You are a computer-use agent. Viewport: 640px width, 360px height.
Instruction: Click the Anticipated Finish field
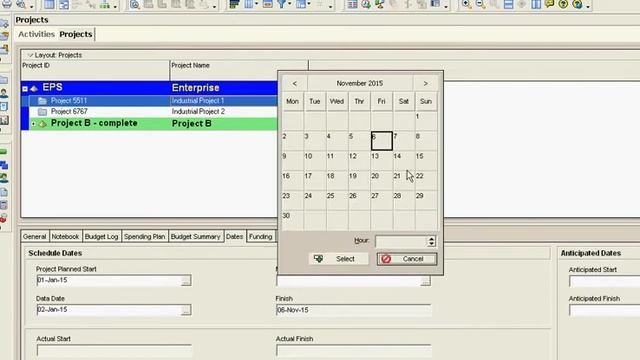[x=604, y=311]
